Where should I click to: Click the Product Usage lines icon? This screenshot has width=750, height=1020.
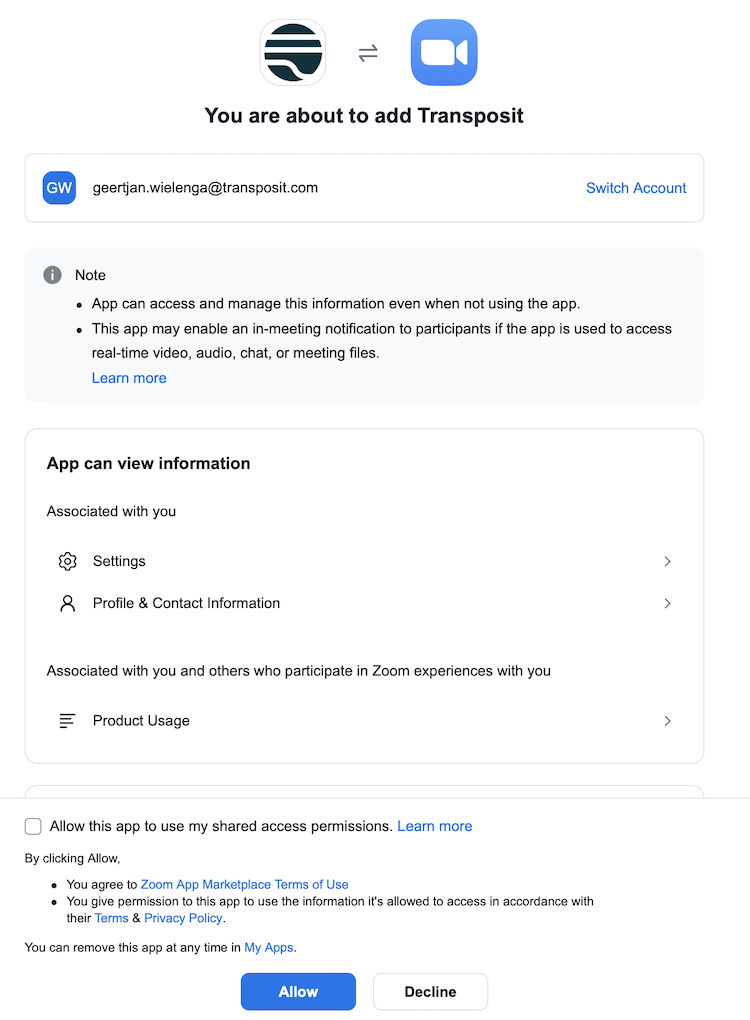click(68, 720)
